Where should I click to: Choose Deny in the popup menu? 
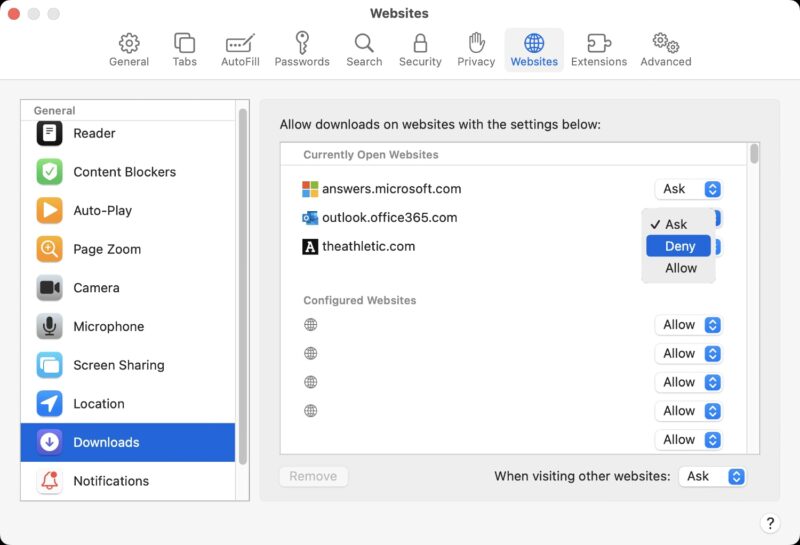[x=679, y=246]
